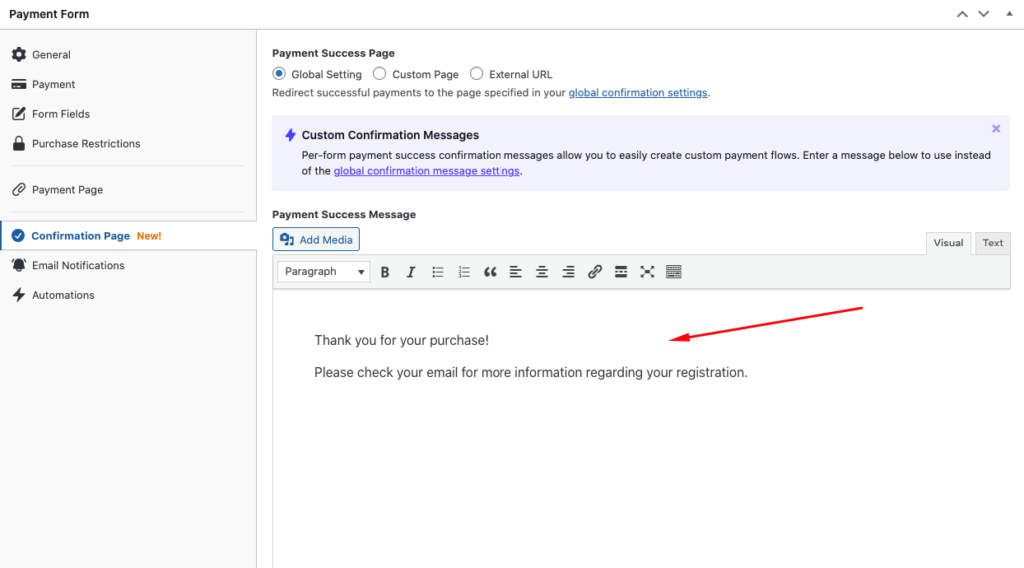Viewport: 1024px width, 568px height.
Task: Open the Form Fields tab label
Action: [61, 114]
